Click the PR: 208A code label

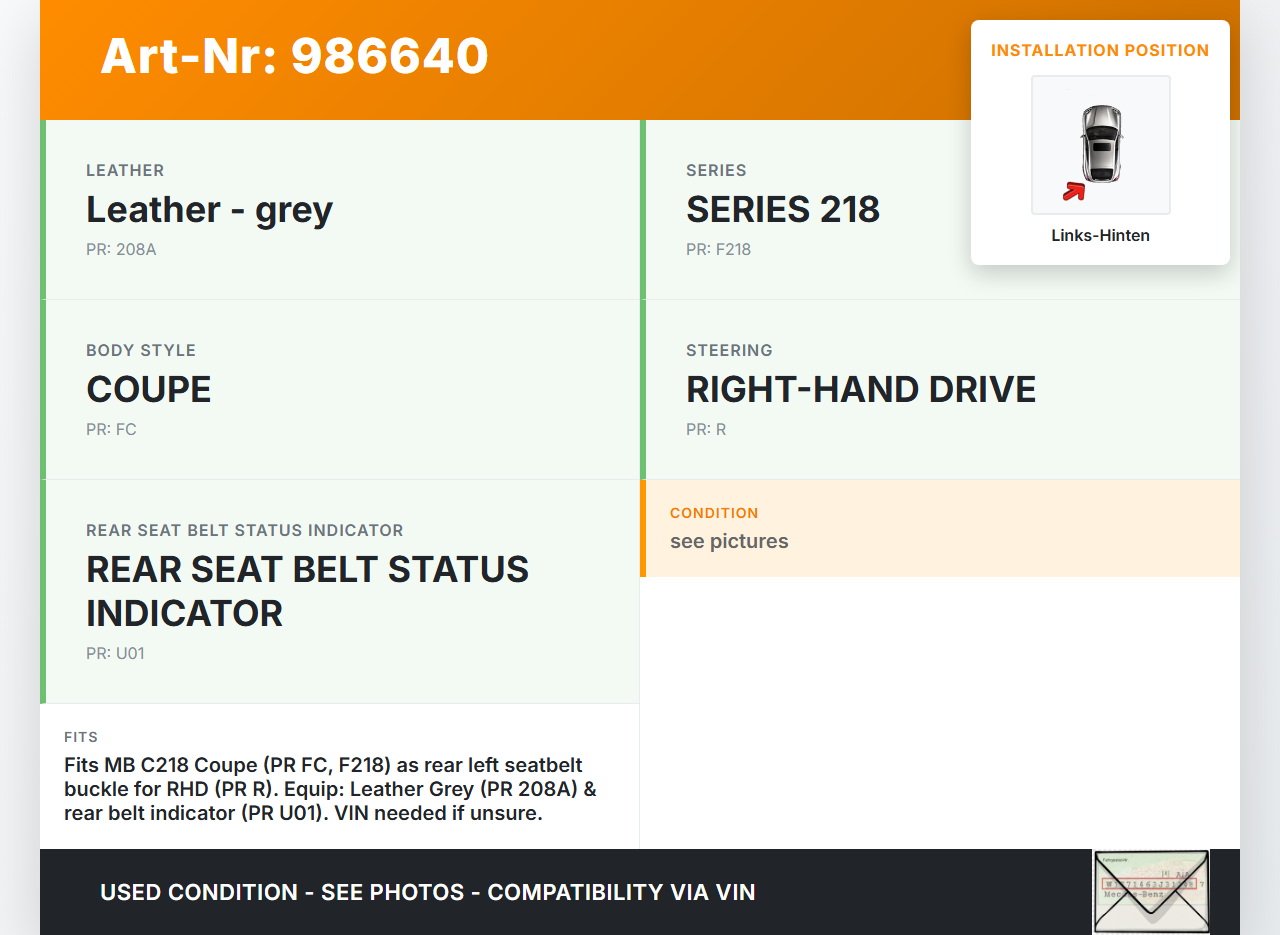tap(121, 249)
